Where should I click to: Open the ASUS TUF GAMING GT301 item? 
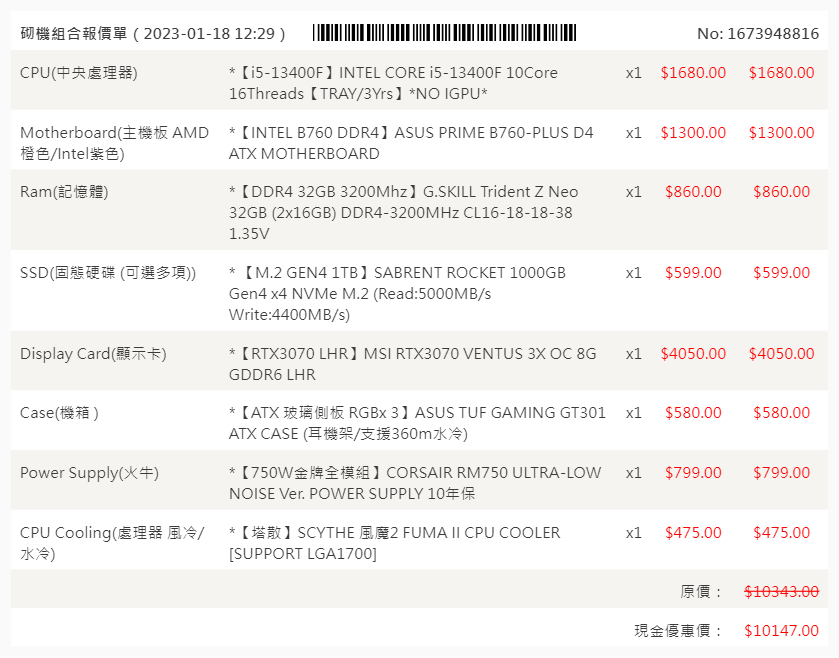click(x=417, y=423)
